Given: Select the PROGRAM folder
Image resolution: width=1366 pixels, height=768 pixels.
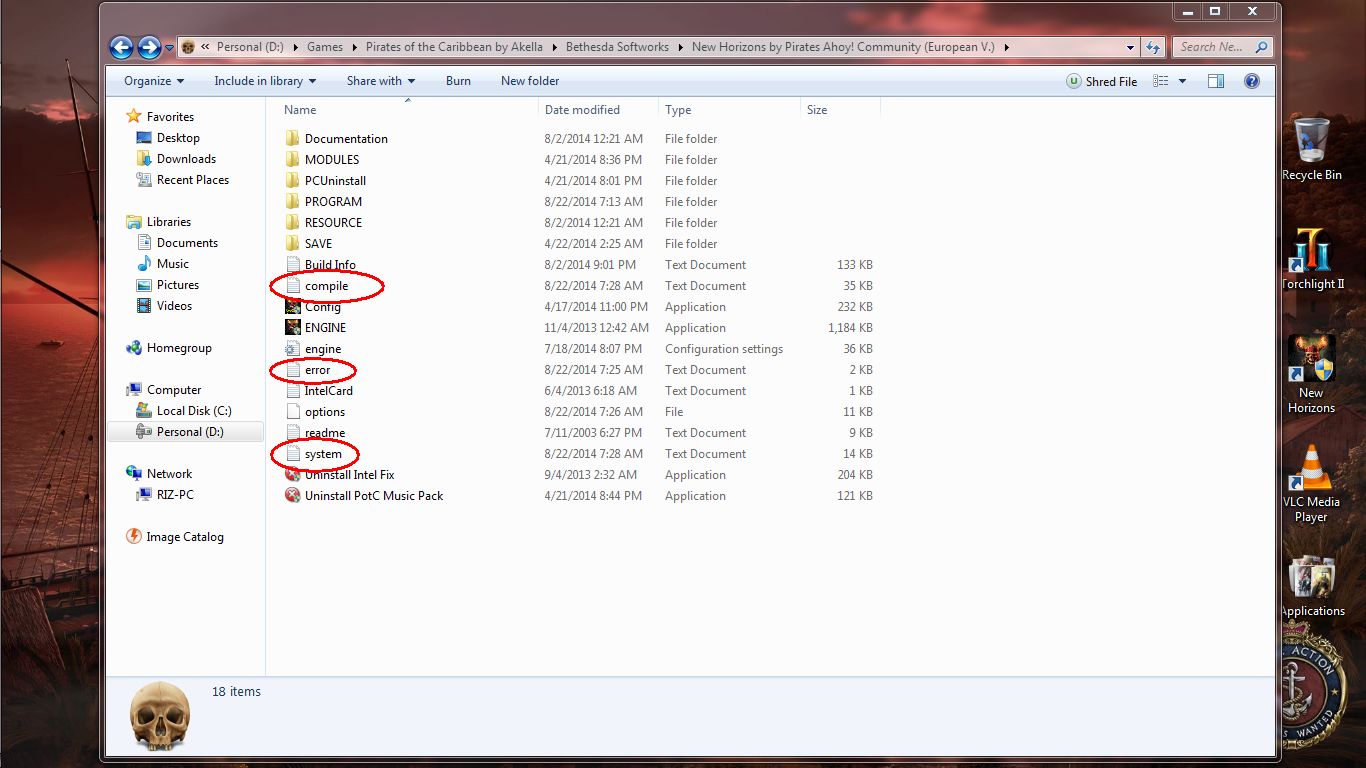Looking at the screenshot, I should pos(333,201).
